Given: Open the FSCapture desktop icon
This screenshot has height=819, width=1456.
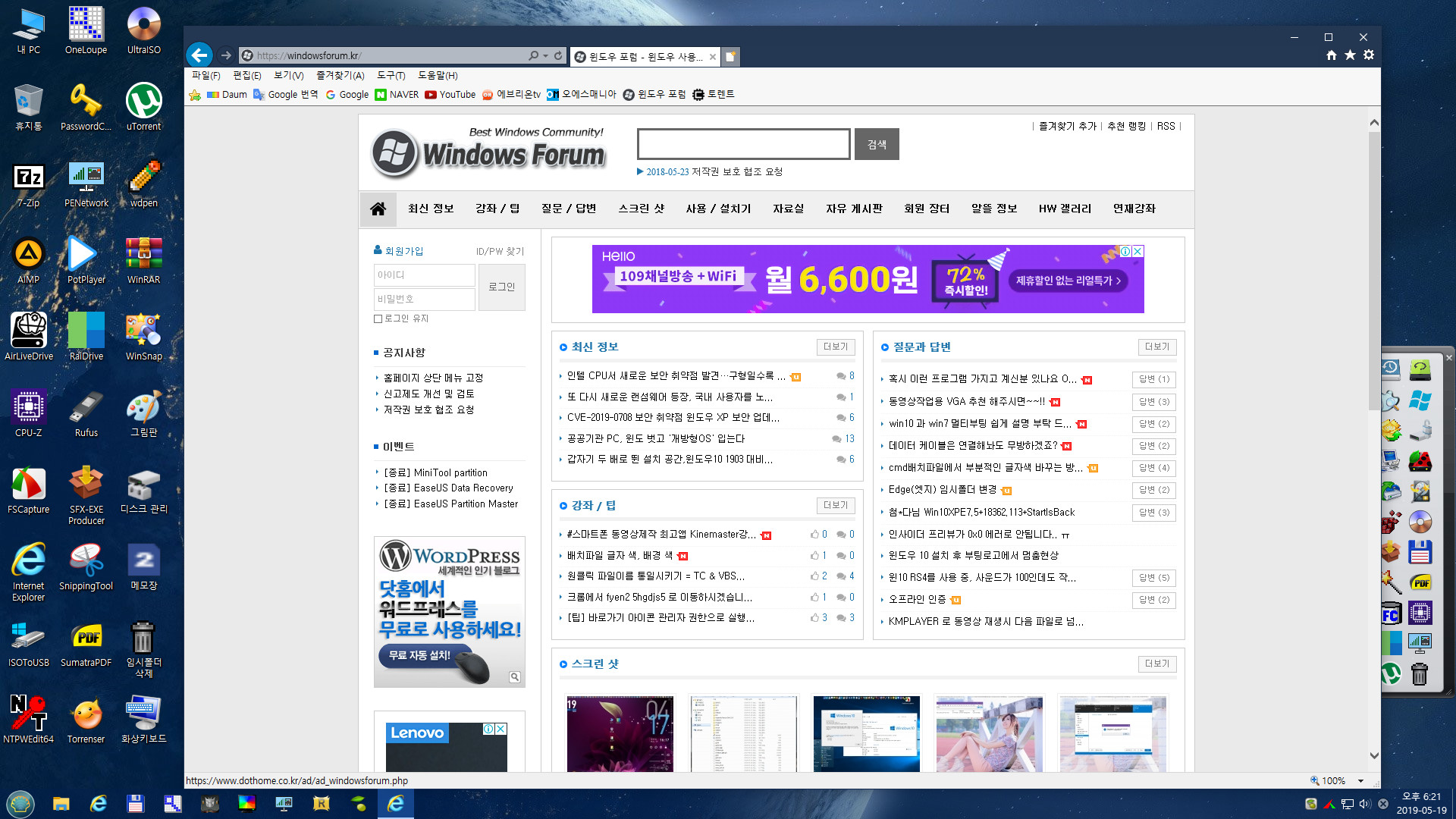Looking at the screenshot, I should [28, 490].
